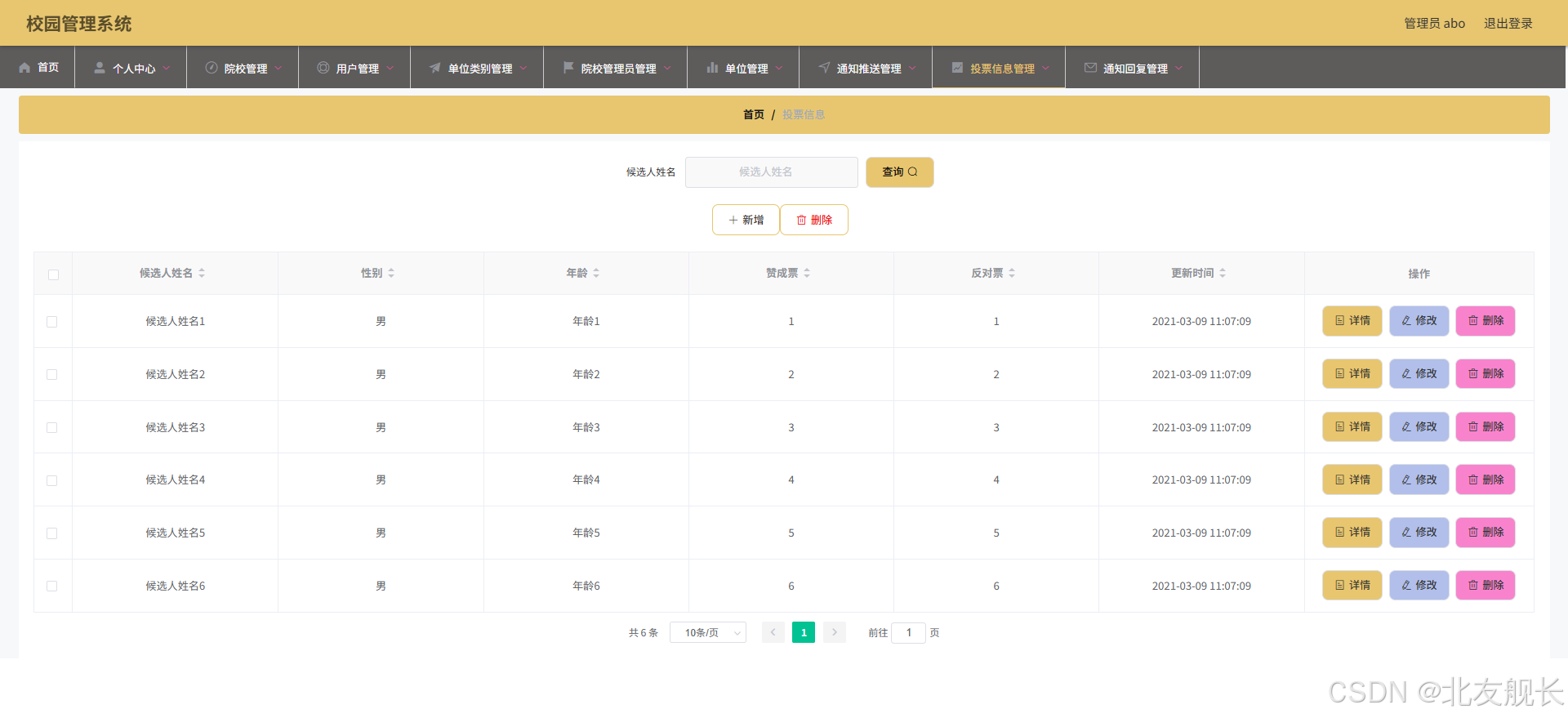This screenshot has height=718, width=1568.
Task: Expand the 通知推送管理 menu chevron
Action: [912, 69]
